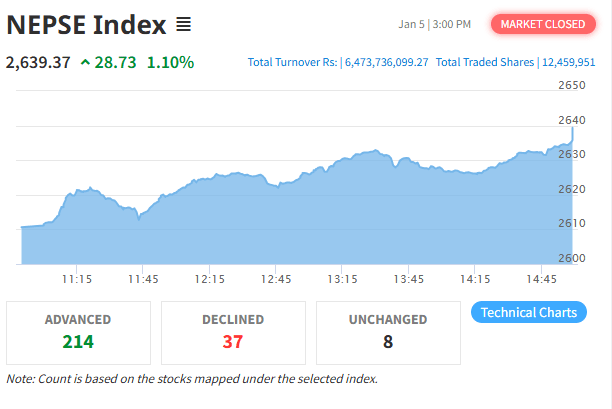Click the 1.10% percentage change
This screenshot has height=409, width=612.
pos(170,62)
